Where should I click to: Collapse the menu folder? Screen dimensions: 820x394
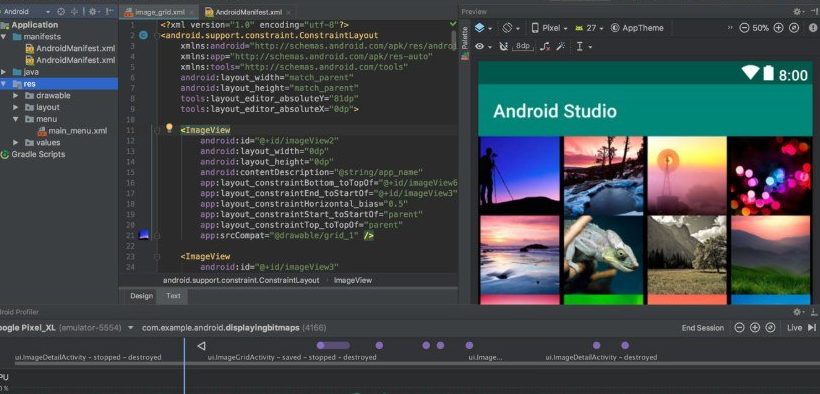[x=16, y=119]
